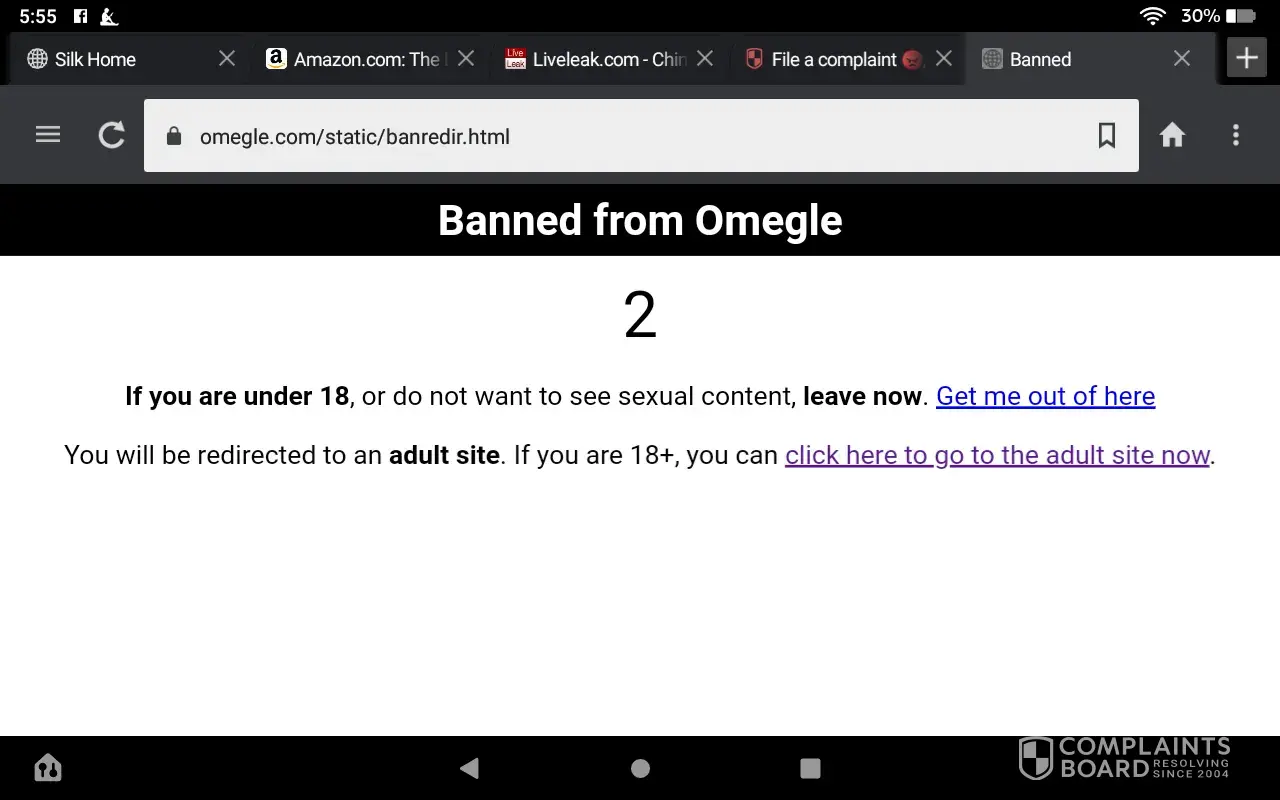Image resolution: width=1280 pixels, height=800 pixels.
Task: Tap the 'Banned from Omegle' heading
Action: (640, 220)
